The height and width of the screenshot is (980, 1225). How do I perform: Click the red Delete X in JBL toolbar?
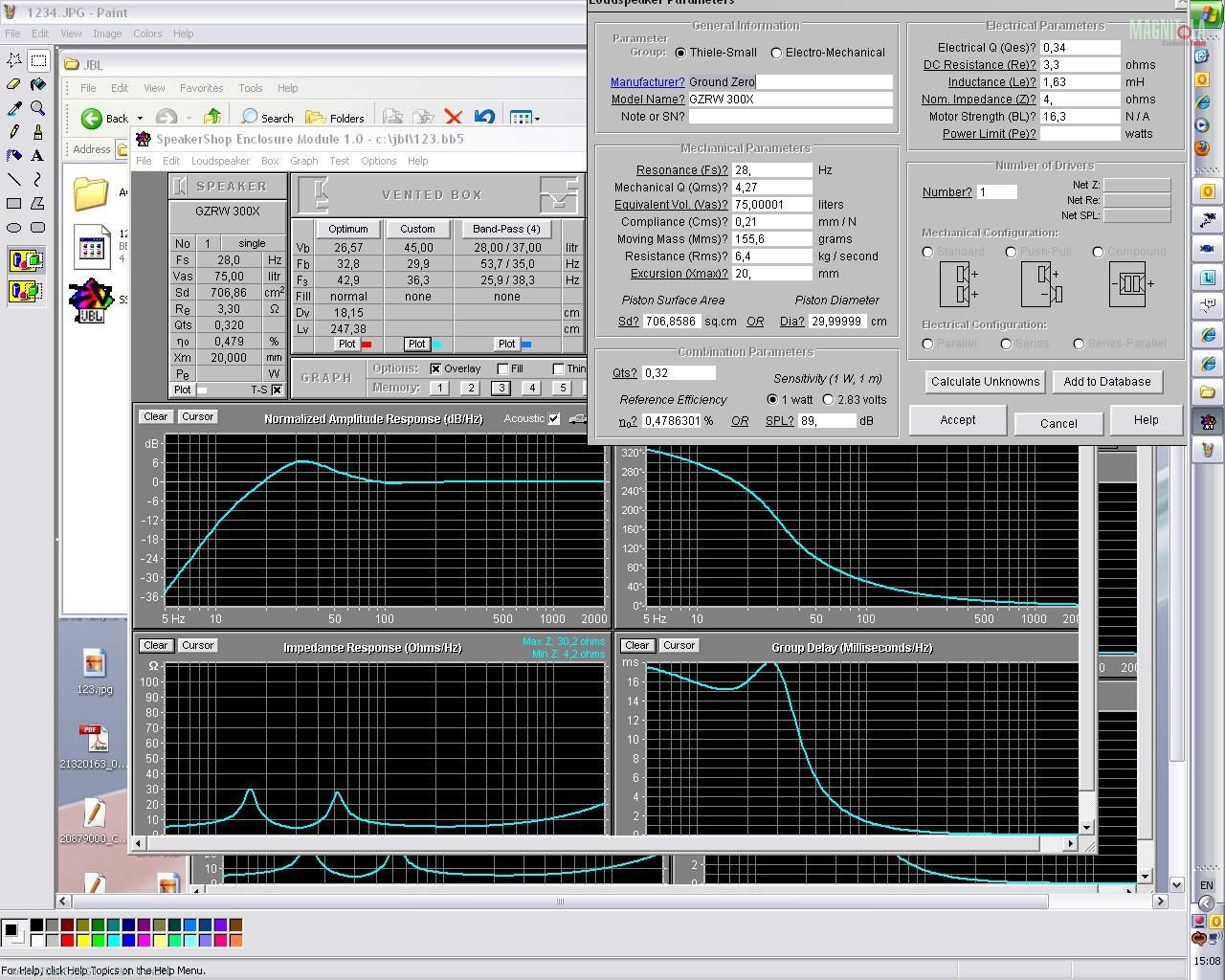tap(454, 118)
